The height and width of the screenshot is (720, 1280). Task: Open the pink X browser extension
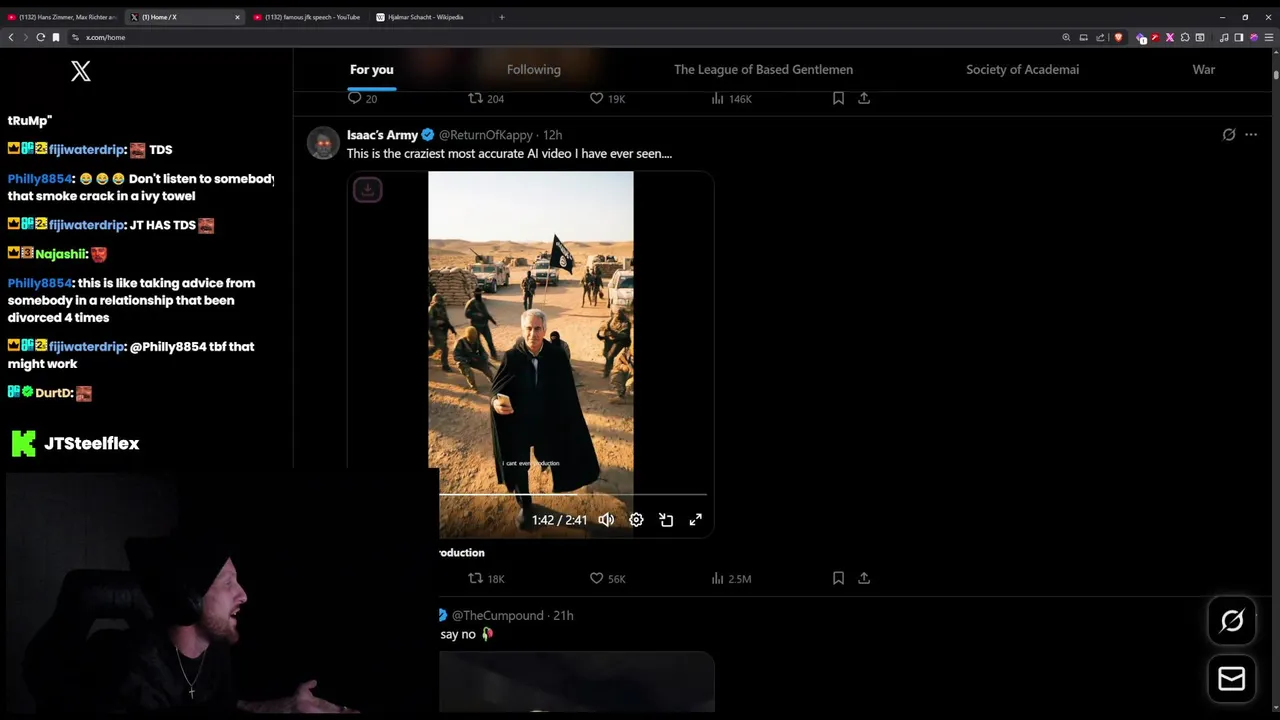[1170, 37]
